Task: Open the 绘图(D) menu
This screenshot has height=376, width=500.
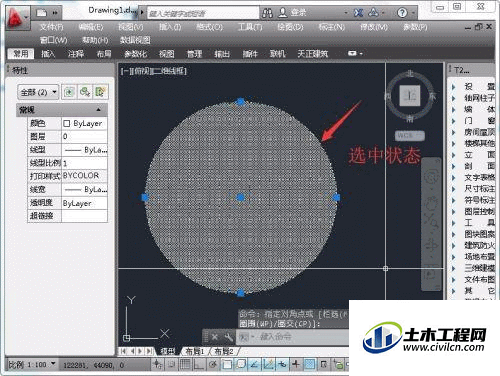Action: coord(290,27)
